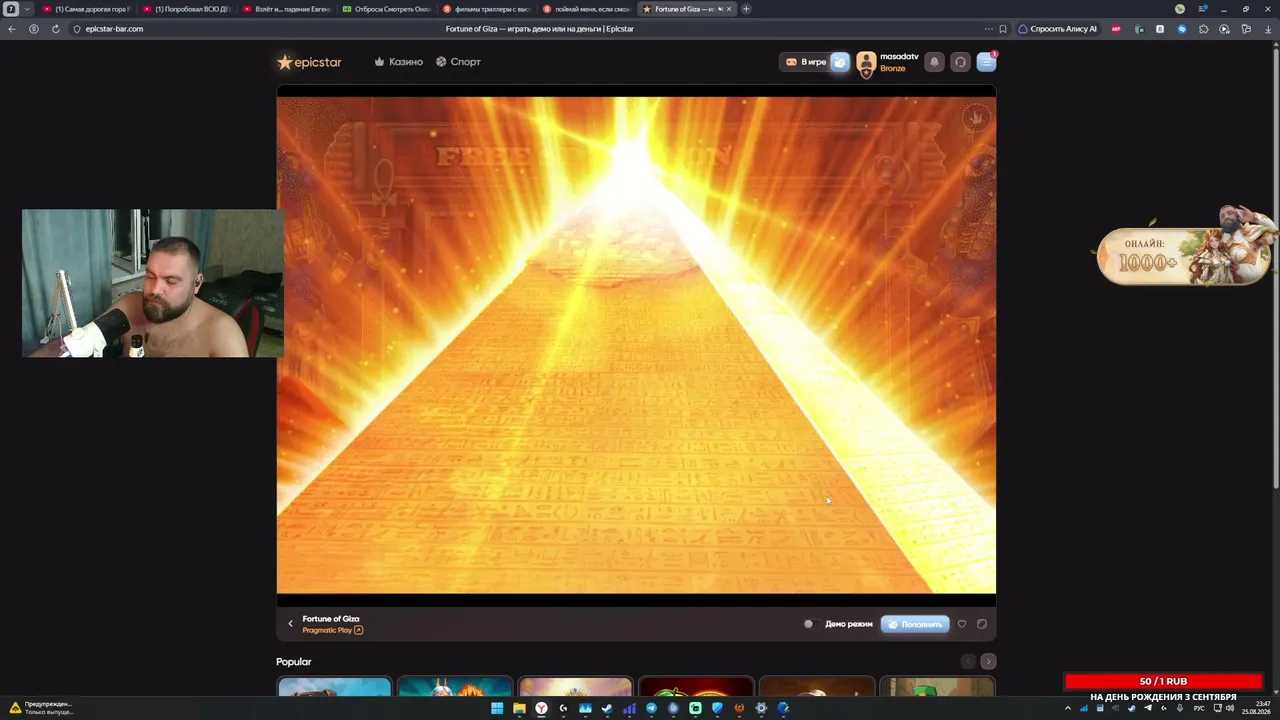Reload the current page
The width and height of the screenshot is (1280, 720).
click(55, 29)
